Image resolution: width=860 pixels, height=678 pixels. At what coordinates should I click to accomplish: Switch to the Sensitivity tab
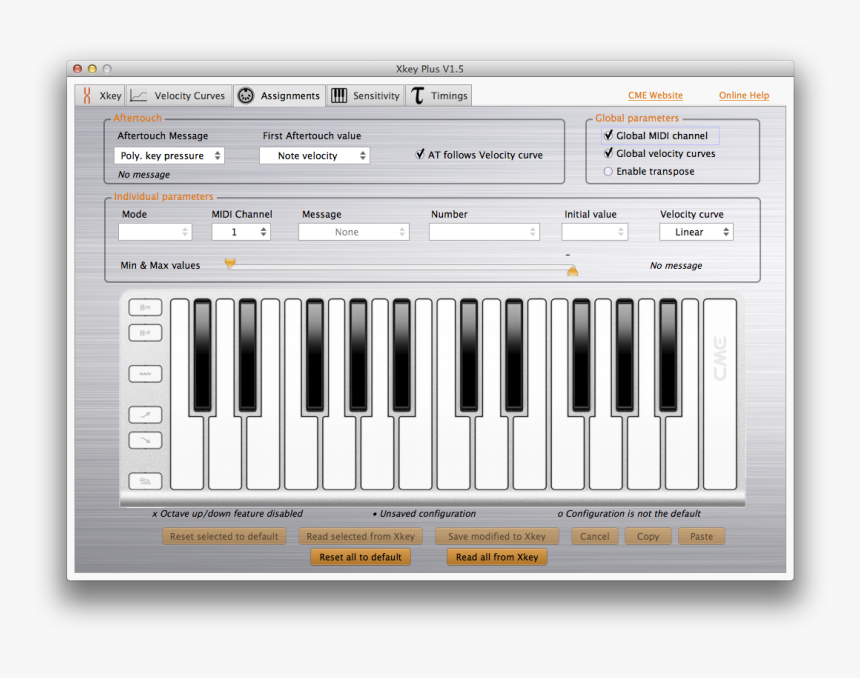[366, 95]
